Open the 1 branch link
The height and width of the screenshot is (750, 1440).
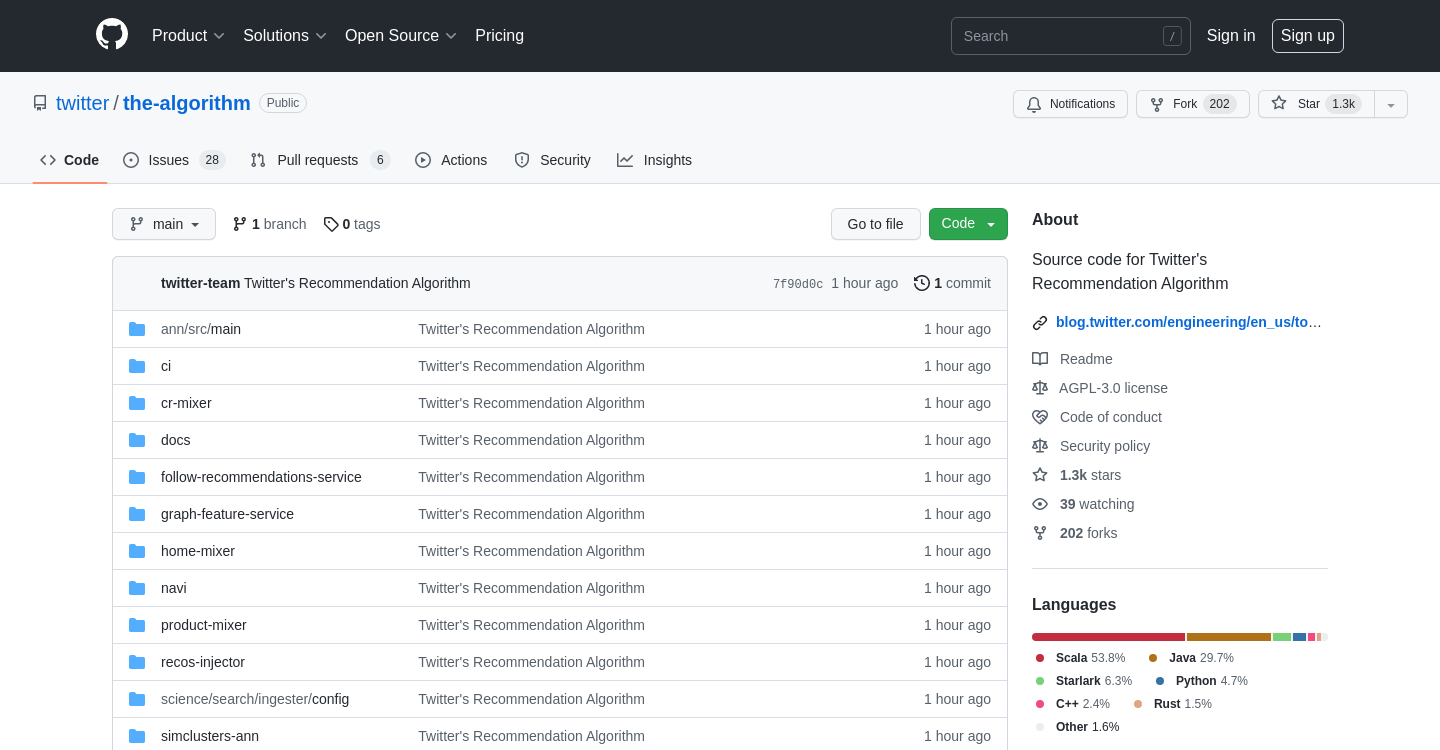269,224
